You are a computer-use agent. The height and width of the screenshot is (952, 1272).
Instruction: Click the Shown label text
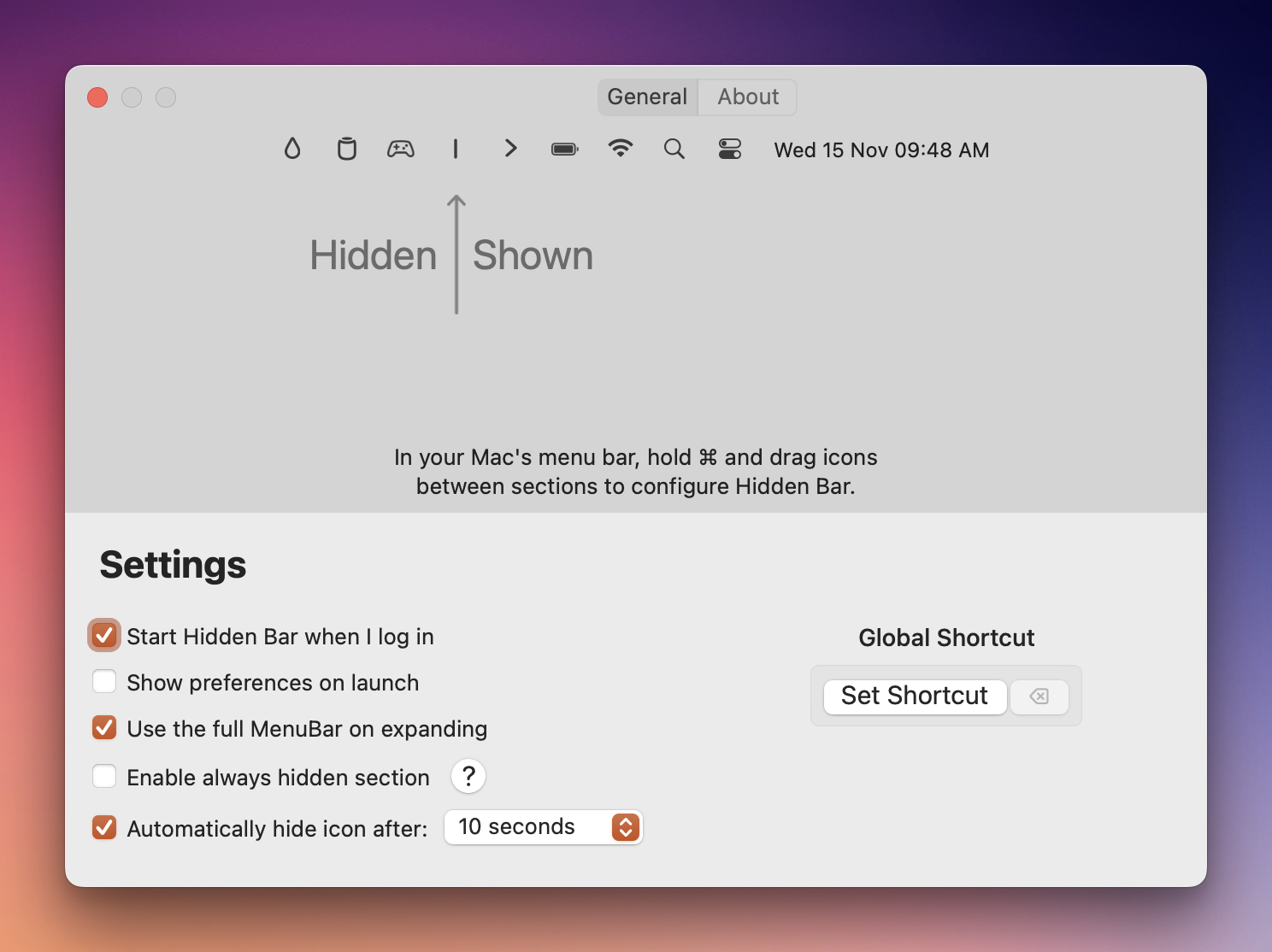(533, 256)
